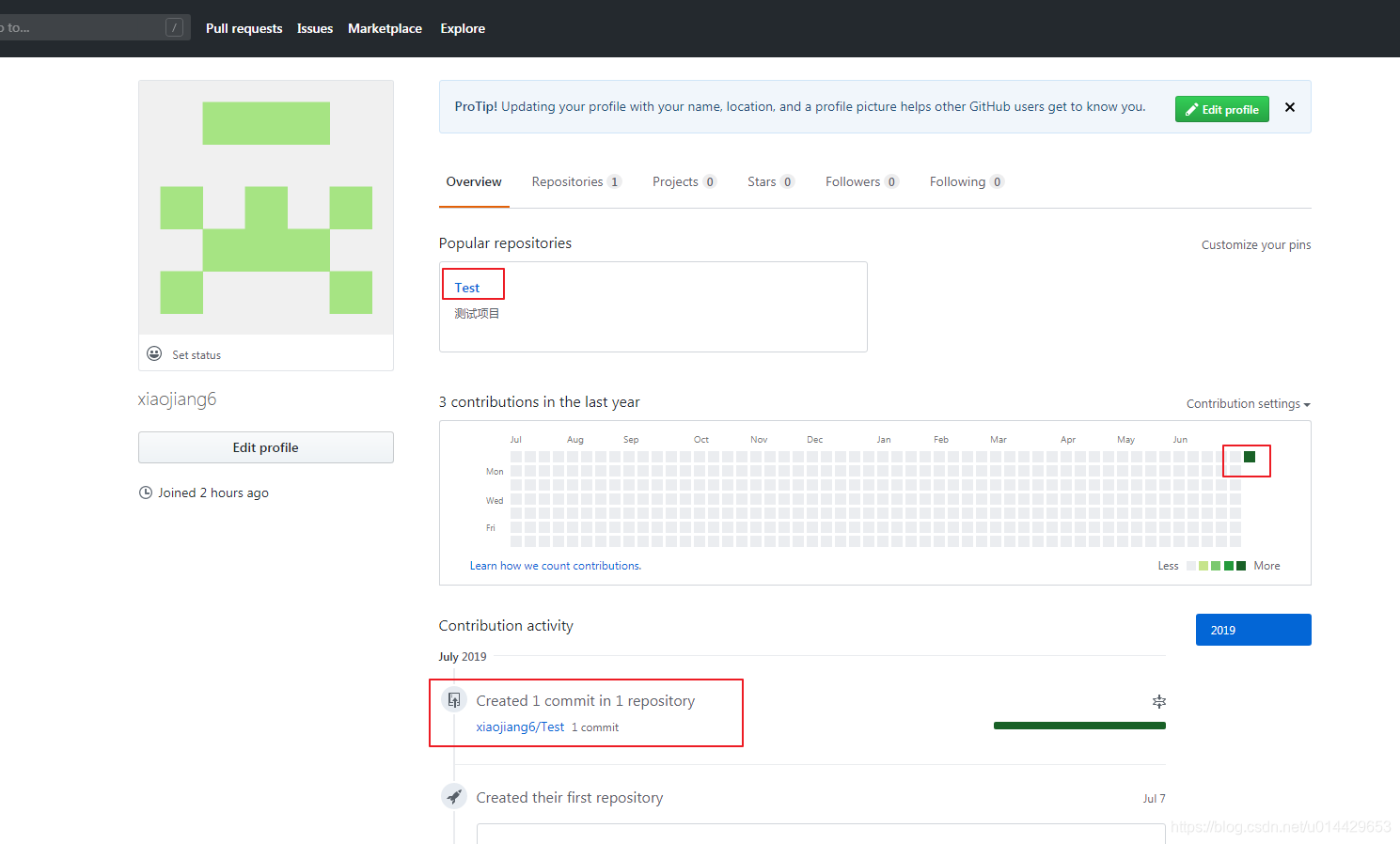Viewport: 1400px width, 844px height.
Task: Switch to the Projects tab
Action: click(x=684, y=182)
